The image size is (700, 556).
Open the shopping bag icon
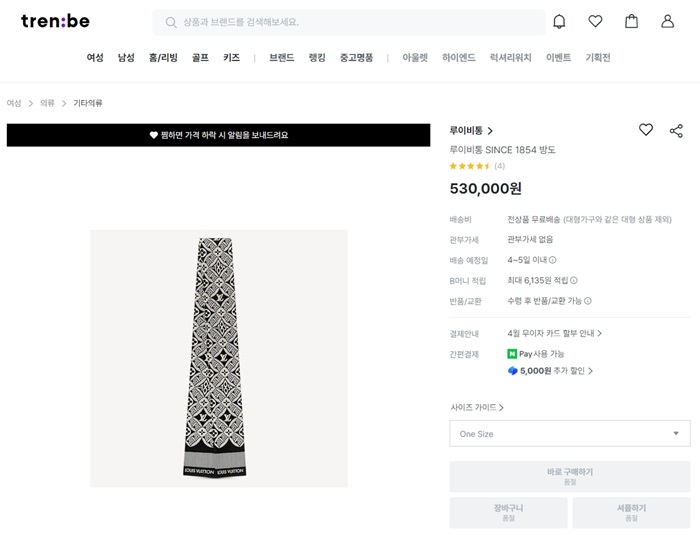pyautogui.click(x=631, y=21)
